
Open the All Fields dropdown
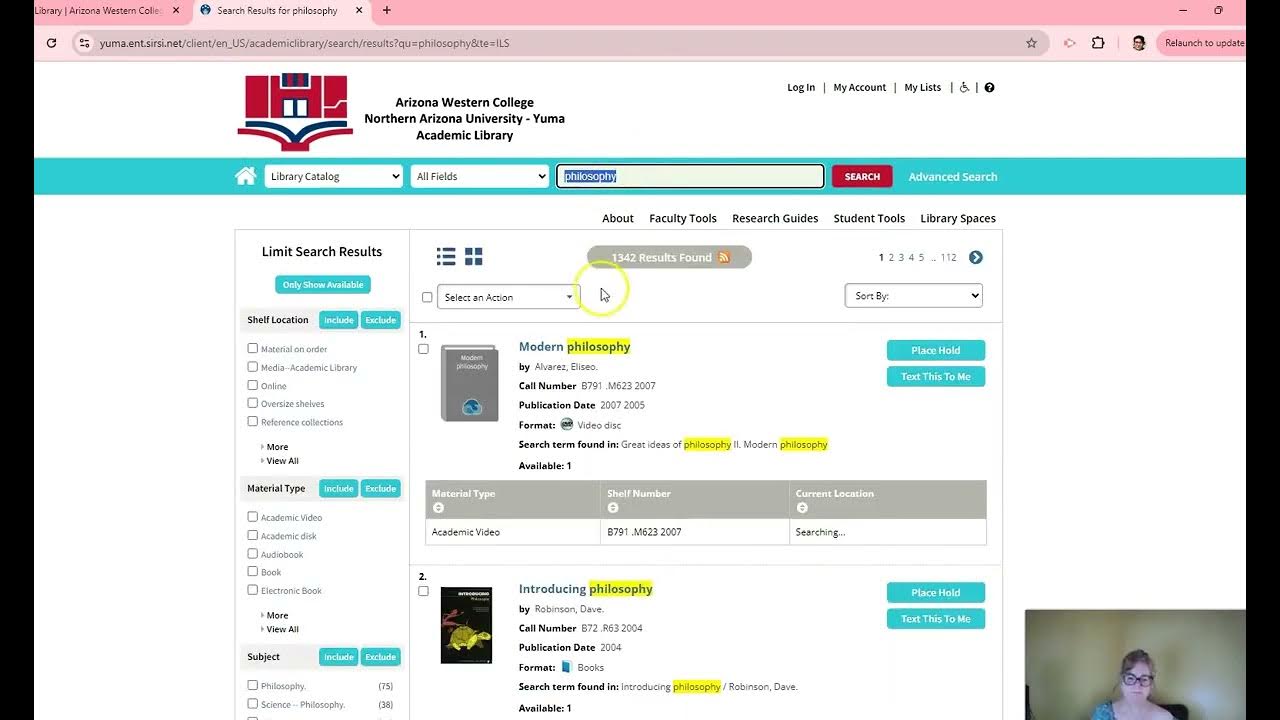(x=480, y=176)
